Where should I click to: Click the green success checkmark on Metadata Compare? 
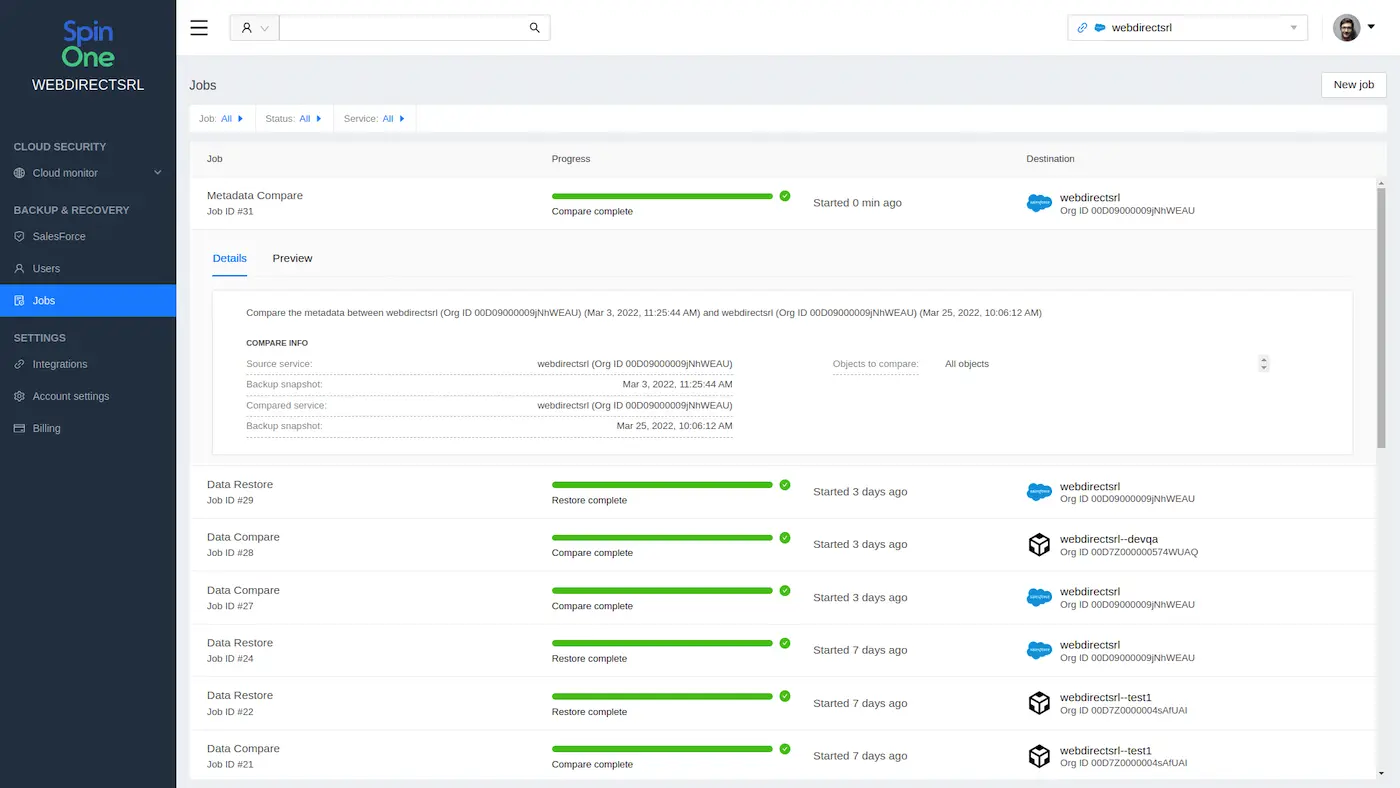784,196
